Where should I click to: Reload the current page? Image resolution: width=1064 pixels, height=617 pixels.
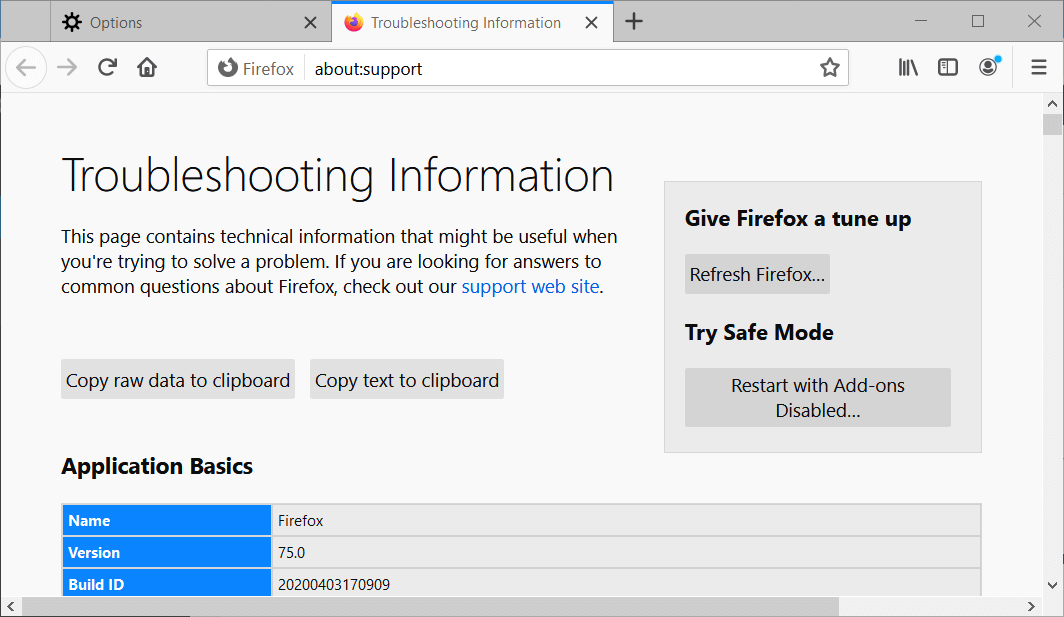[107, 67]
